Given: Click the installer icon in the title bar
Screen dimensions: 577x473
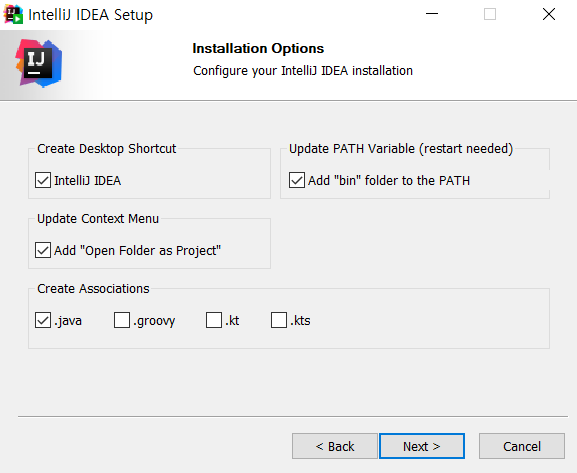Looking at the screenshot, I should click(13, 14).
